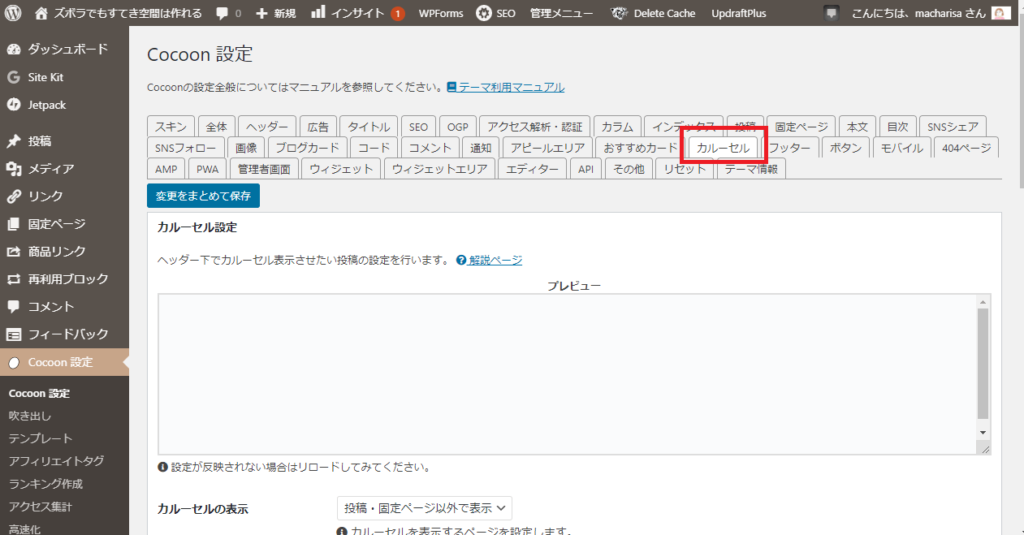Switch to the AMP tab
The image size is (1024, 535).
point(166,169)
